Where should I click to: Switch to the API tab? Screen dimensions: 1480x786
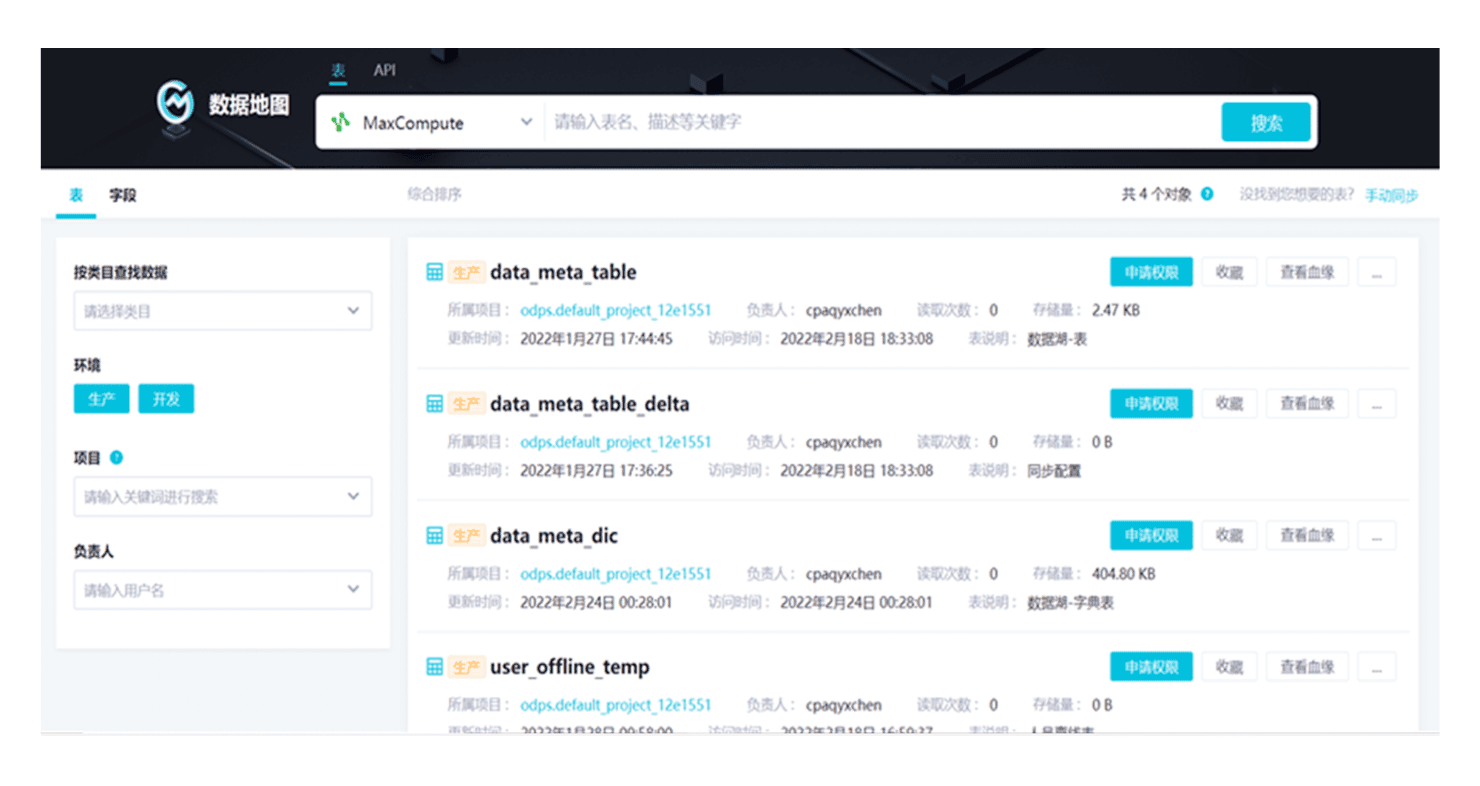385,71
